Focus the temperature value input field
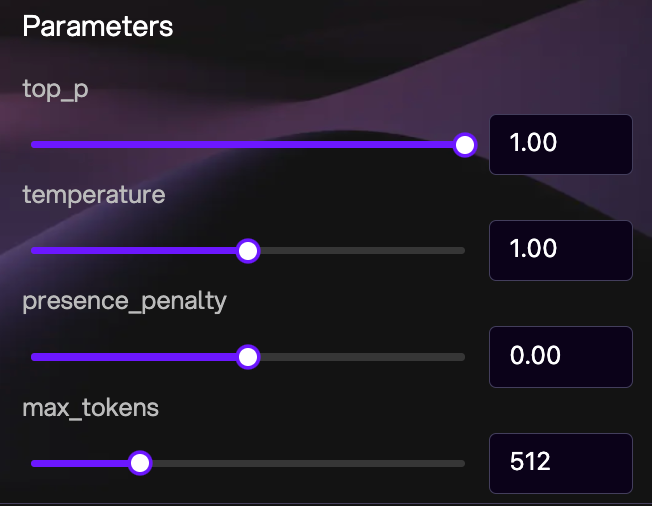 point(560,250)
